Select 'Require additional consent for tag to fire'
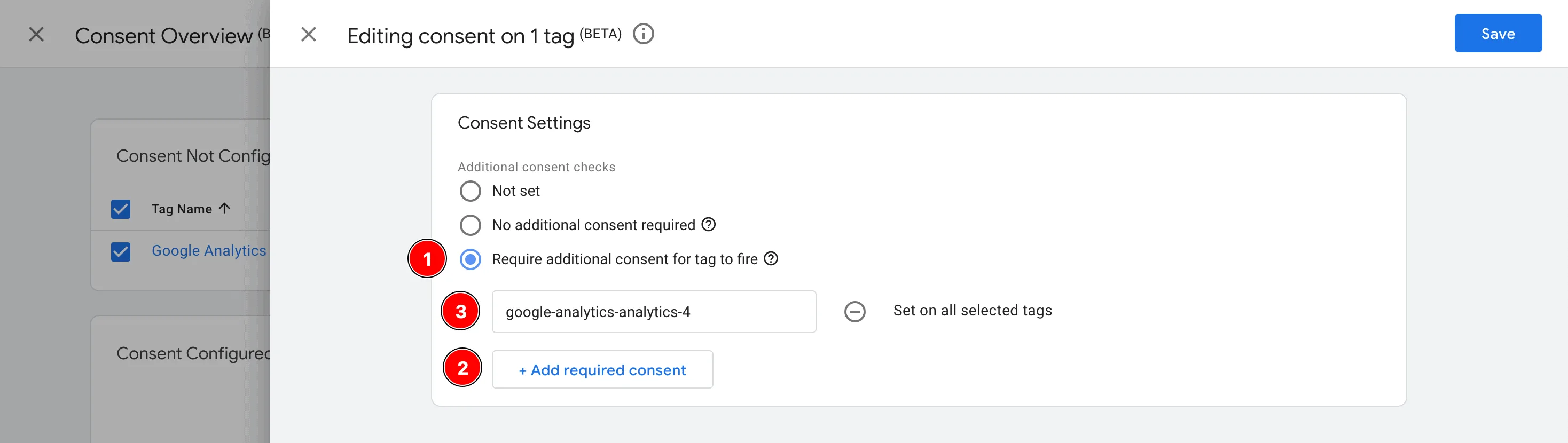The height and width of the screenshot is (443, 1568). pyautogui.click(x=470, y=259)
